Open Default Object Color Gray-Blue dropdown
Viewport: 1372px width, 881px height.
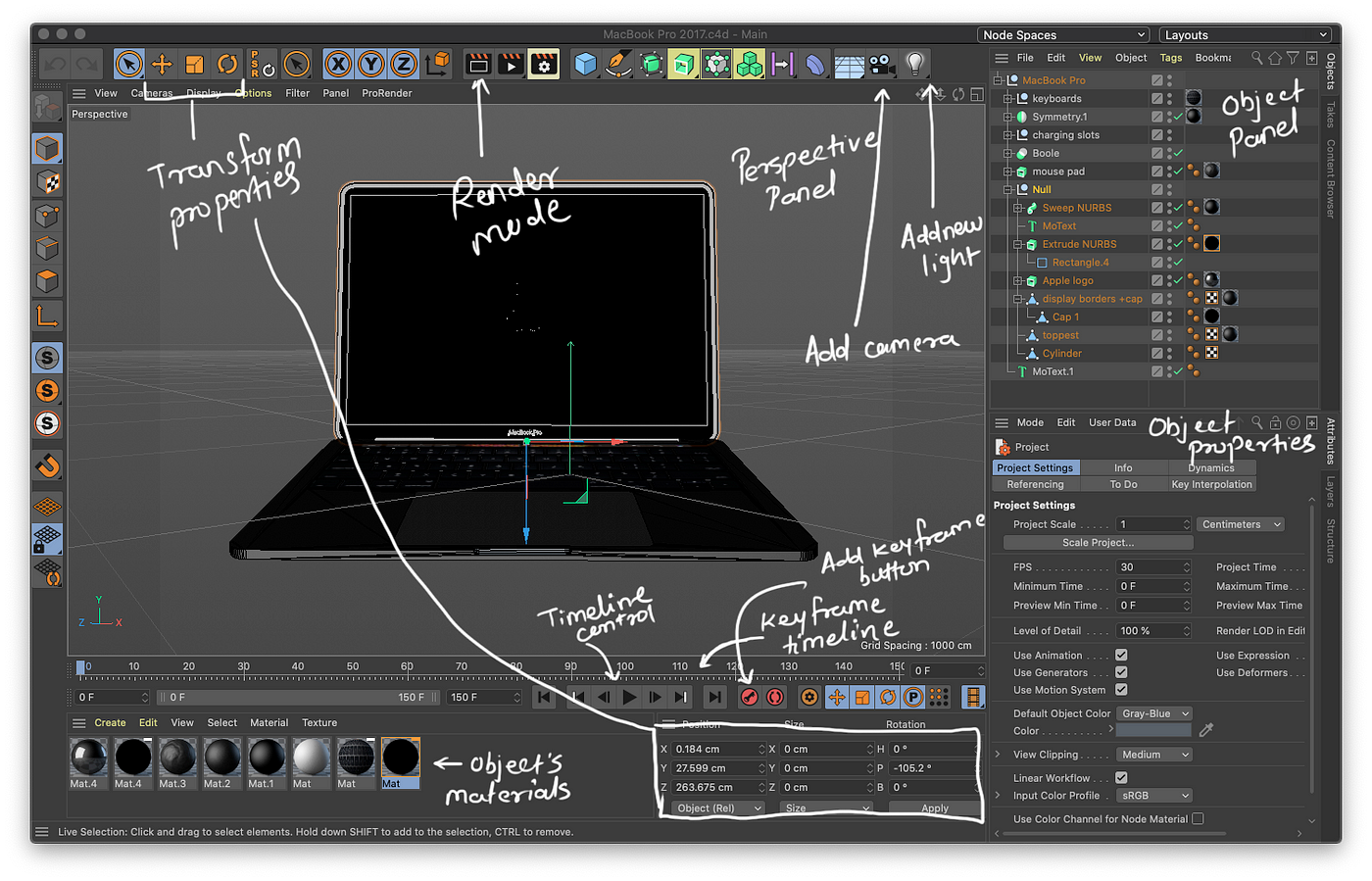pyautogui.click(x=1154, y=713)
